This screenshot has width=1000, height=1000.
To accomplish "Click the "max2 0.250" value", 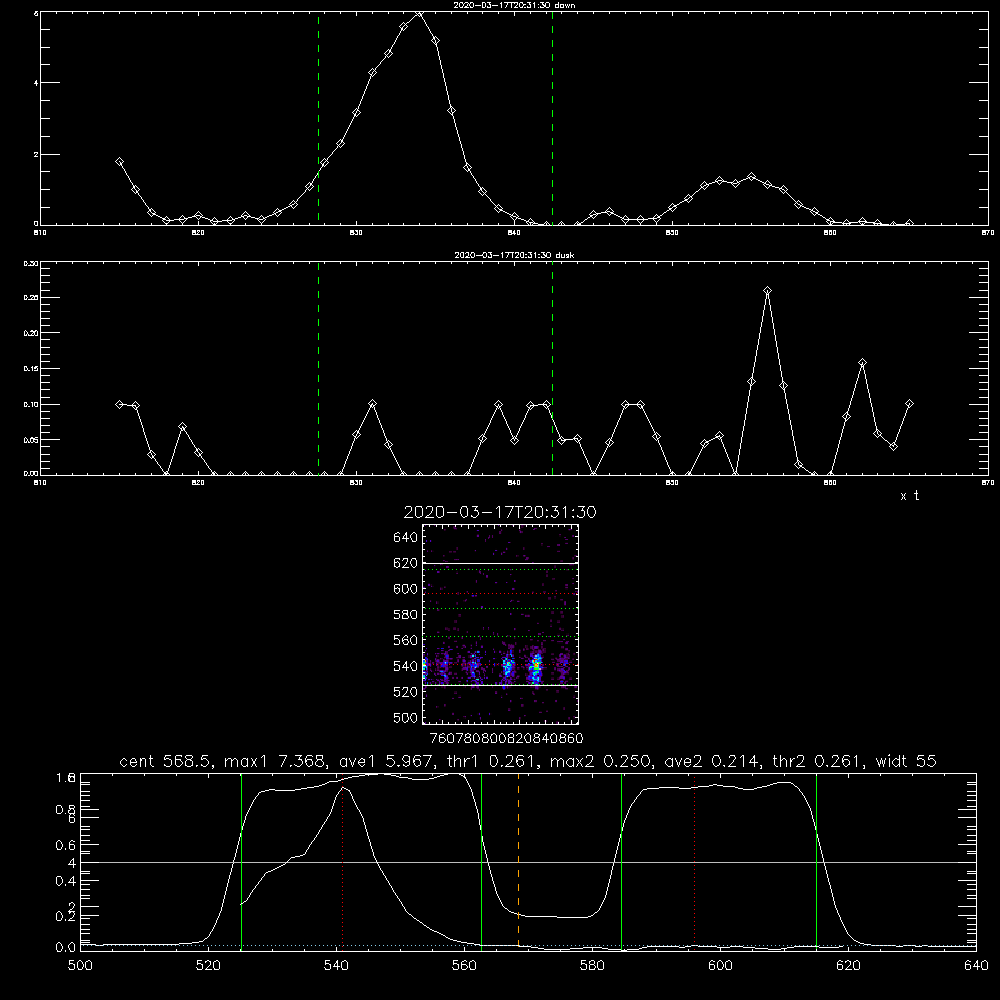I will [600, 761].
